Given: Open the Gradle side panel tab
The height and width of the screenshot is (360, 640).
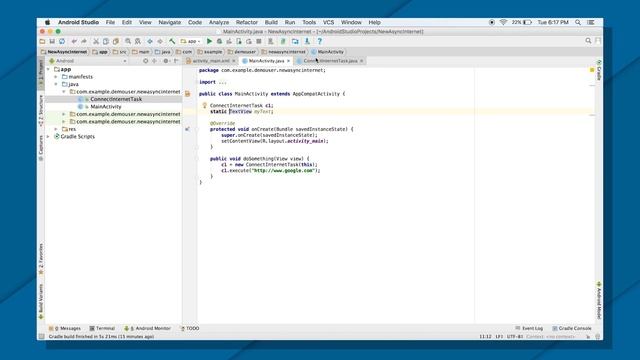Looking at the screenshot, I should click(599, 70).
